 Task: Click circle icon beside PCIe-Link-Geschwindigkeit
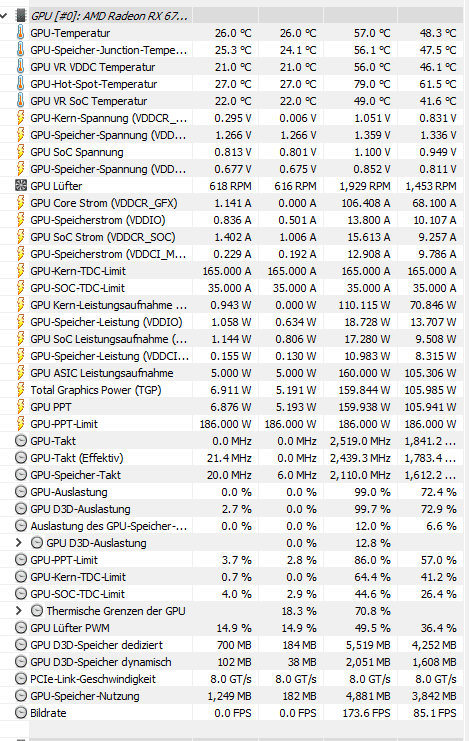pos(21,679)
